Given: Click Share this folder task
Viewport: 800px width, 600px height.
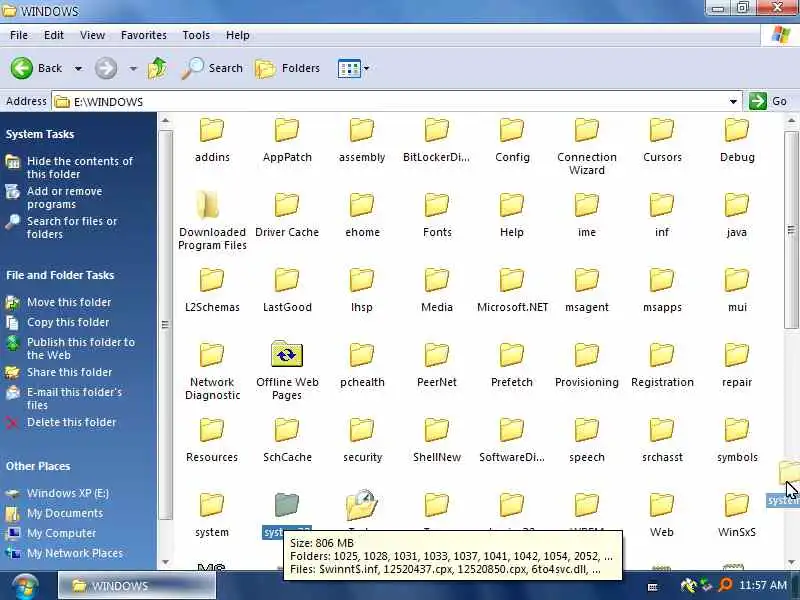Looking at the screenshot, I should 69,372.
